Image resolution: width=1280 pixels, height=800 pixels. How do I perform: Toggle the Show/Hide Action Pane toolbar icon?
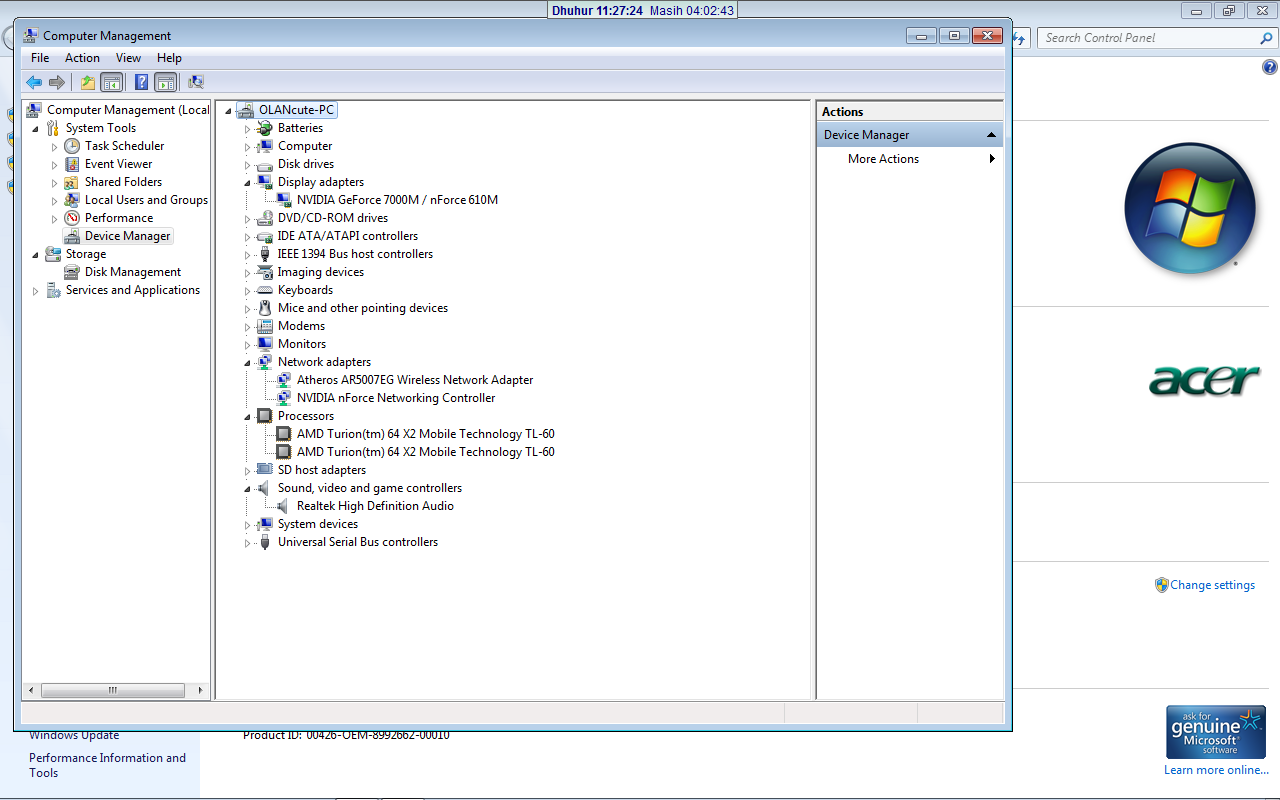(x=166, y=82)
